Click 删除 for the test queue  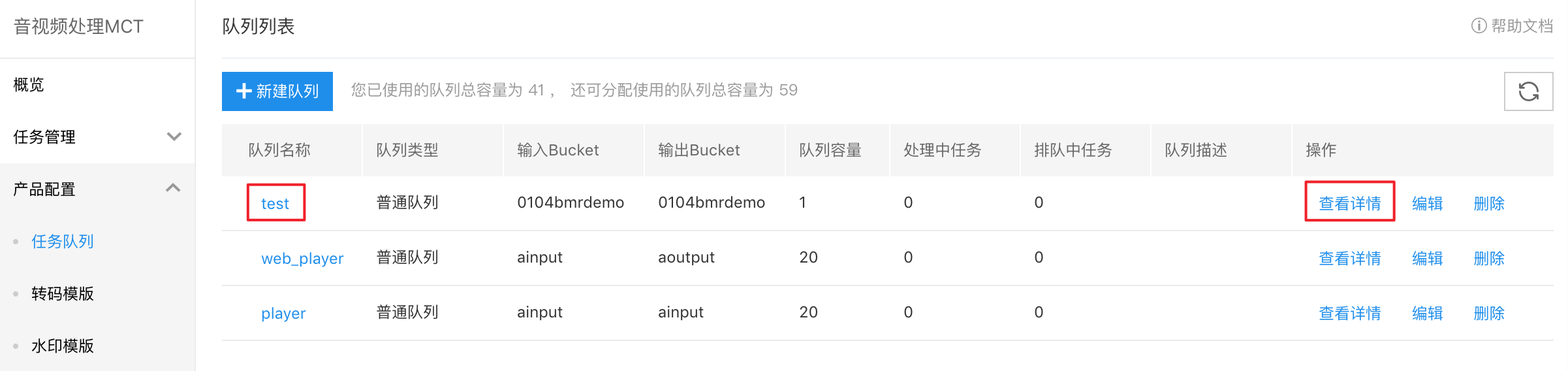click(x=1489, y=203)
